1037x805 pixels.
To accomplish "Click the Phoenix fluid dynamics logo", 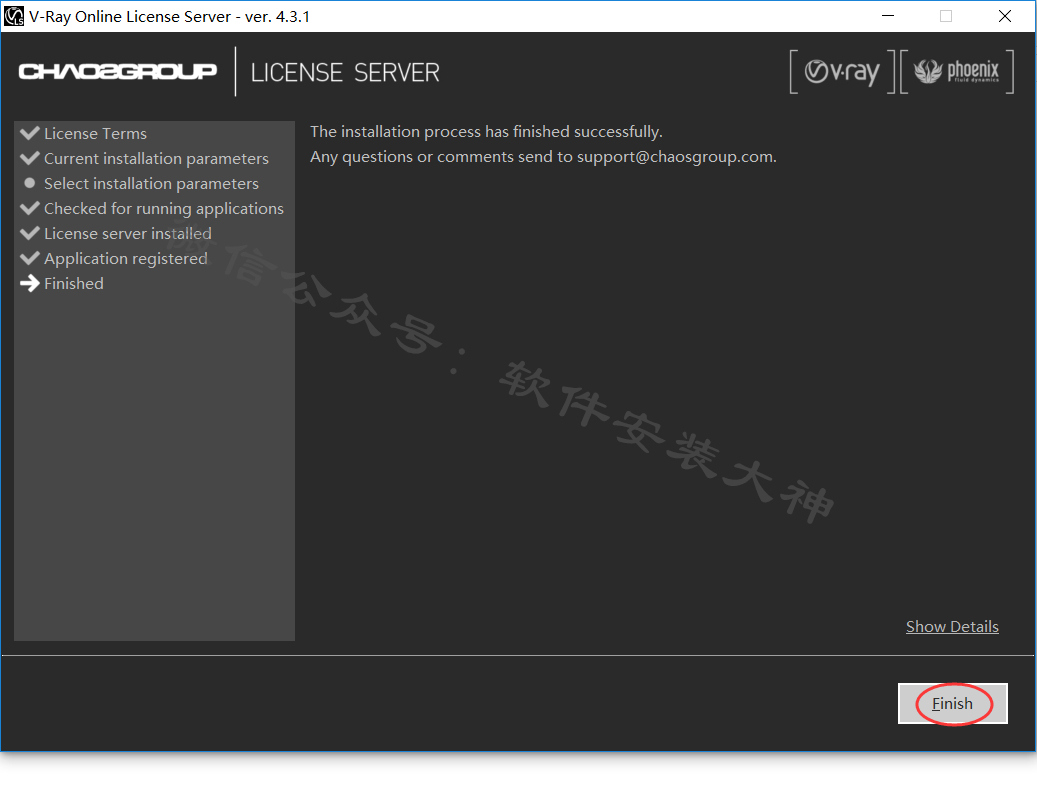I will coord(956,71).
